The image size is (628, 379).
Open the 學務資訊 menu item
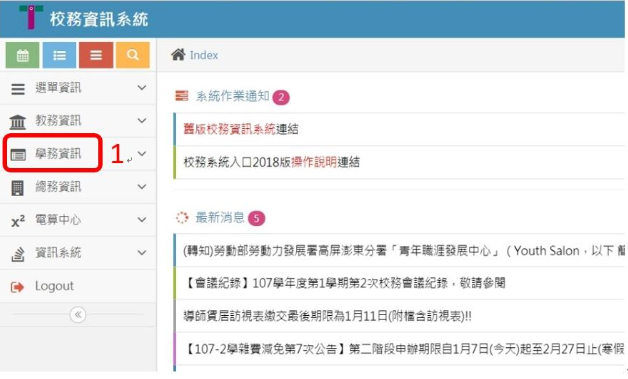pyautogui.click(x=78, y=154)
